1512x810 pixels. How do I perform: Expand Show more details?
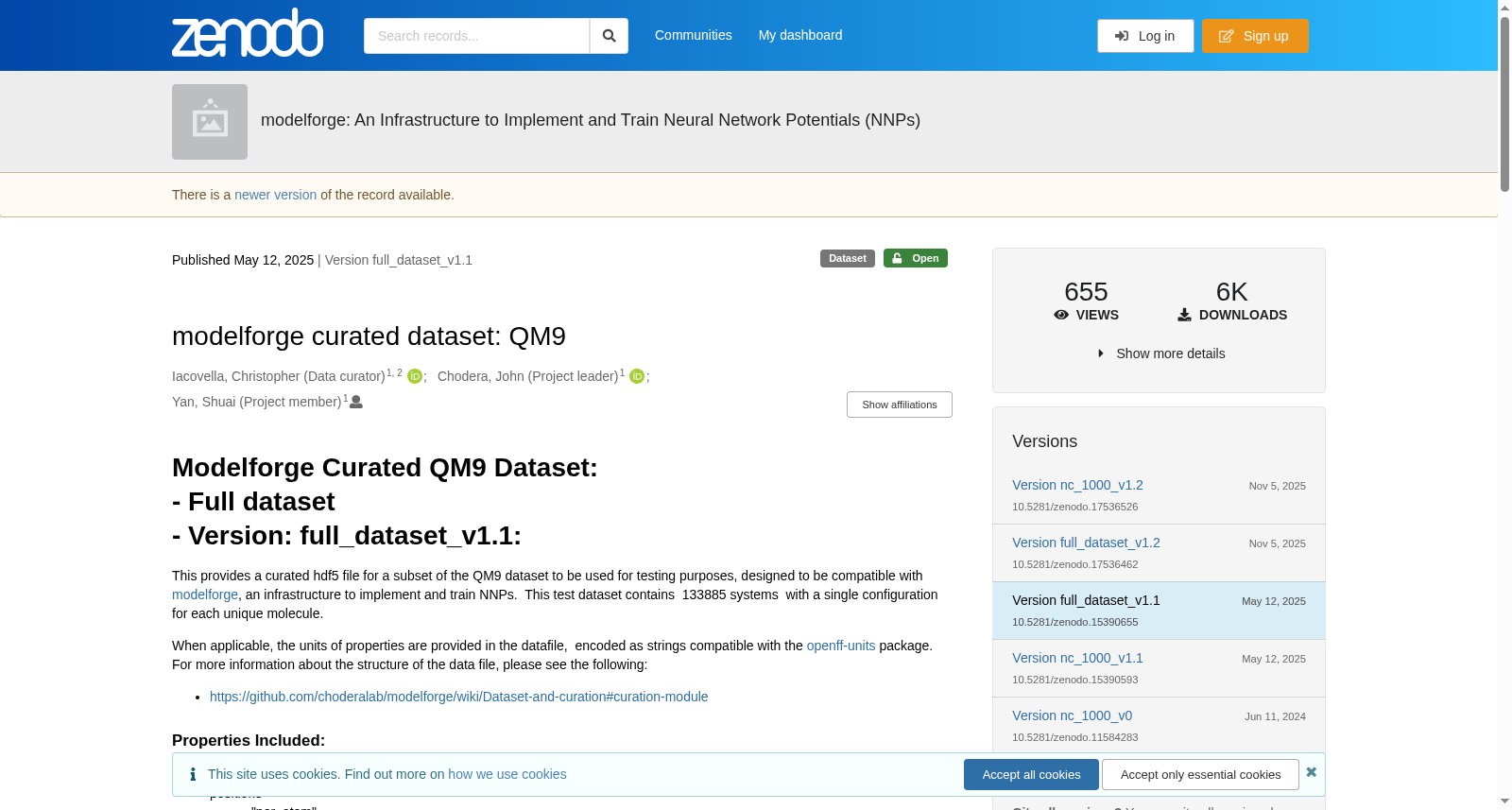click(1160, 353)
